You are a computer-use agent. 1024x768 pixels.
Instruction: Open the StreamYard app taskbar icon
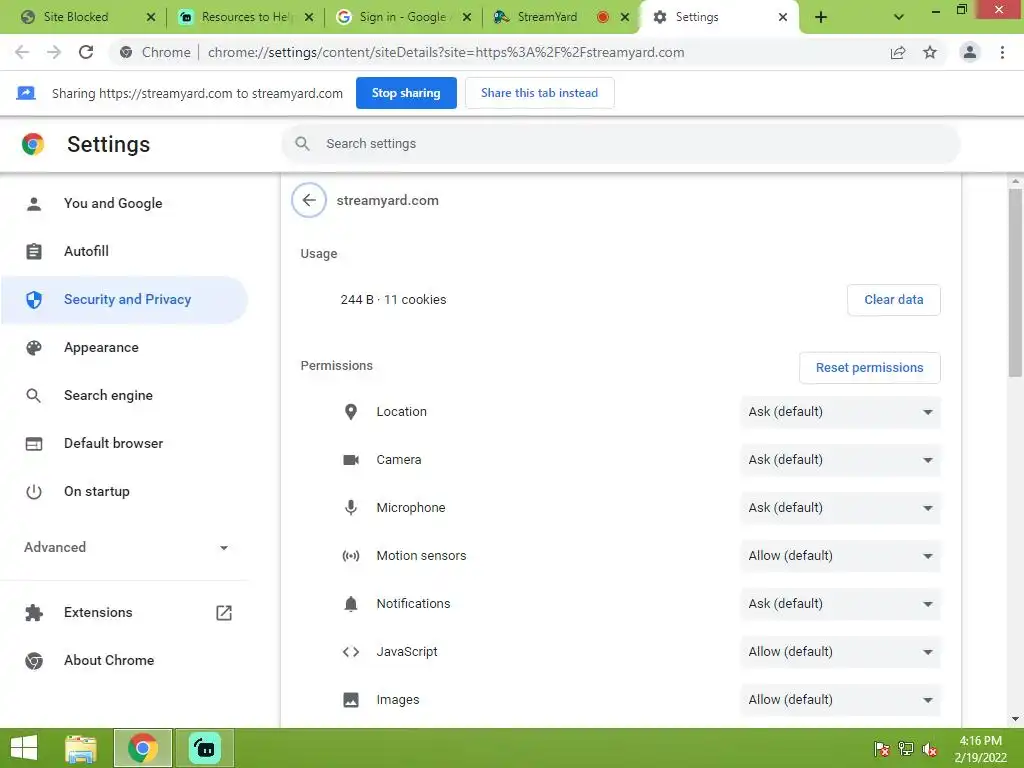pyautogui.click(x=204, y=748)
